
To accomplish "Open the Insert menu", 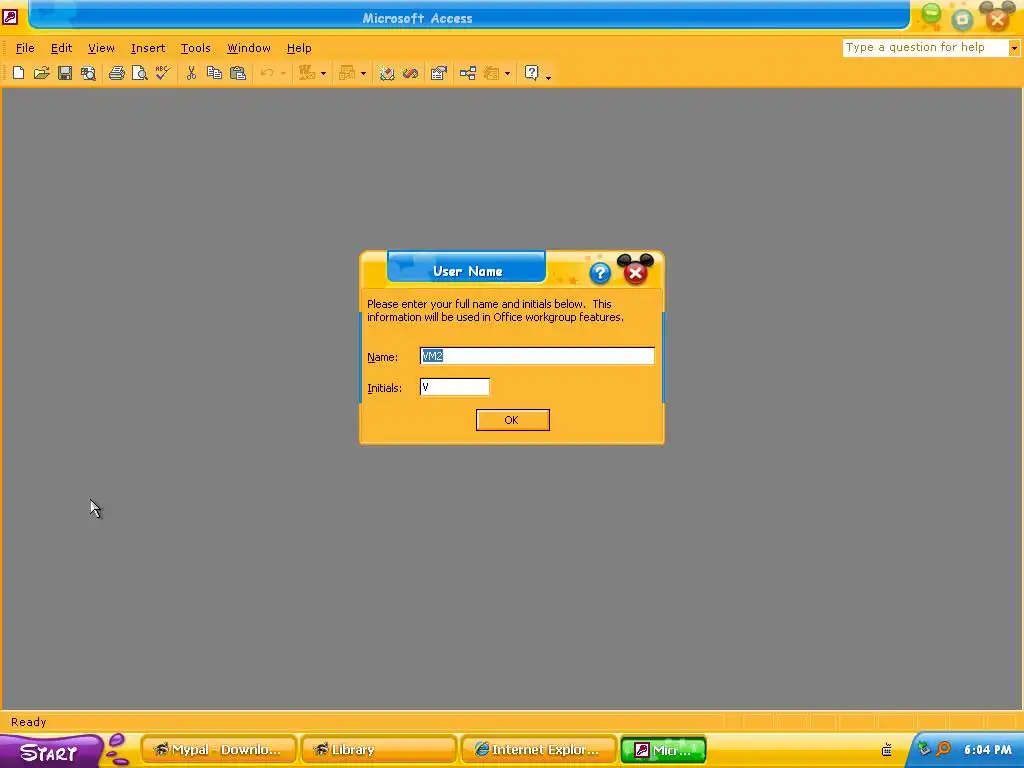I will point(148,48).
